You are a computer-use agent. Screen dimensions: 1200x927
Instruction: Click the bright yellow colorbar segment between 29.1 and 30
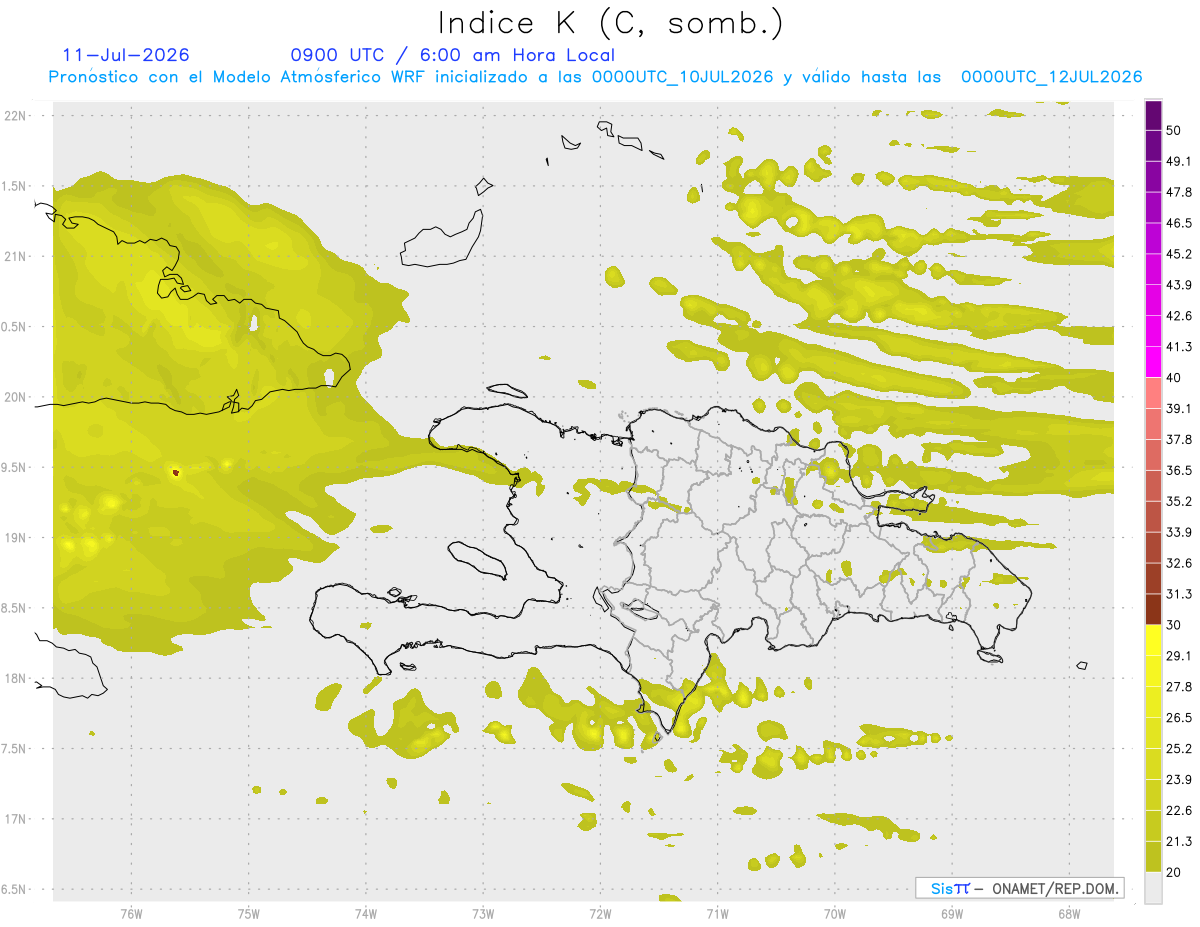point(1153,640)
